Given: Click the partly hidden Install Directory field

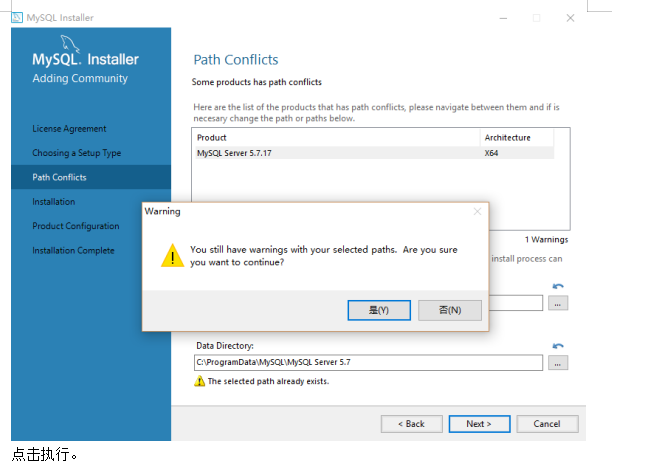Looking at the screenshot, I should [516, 303].
